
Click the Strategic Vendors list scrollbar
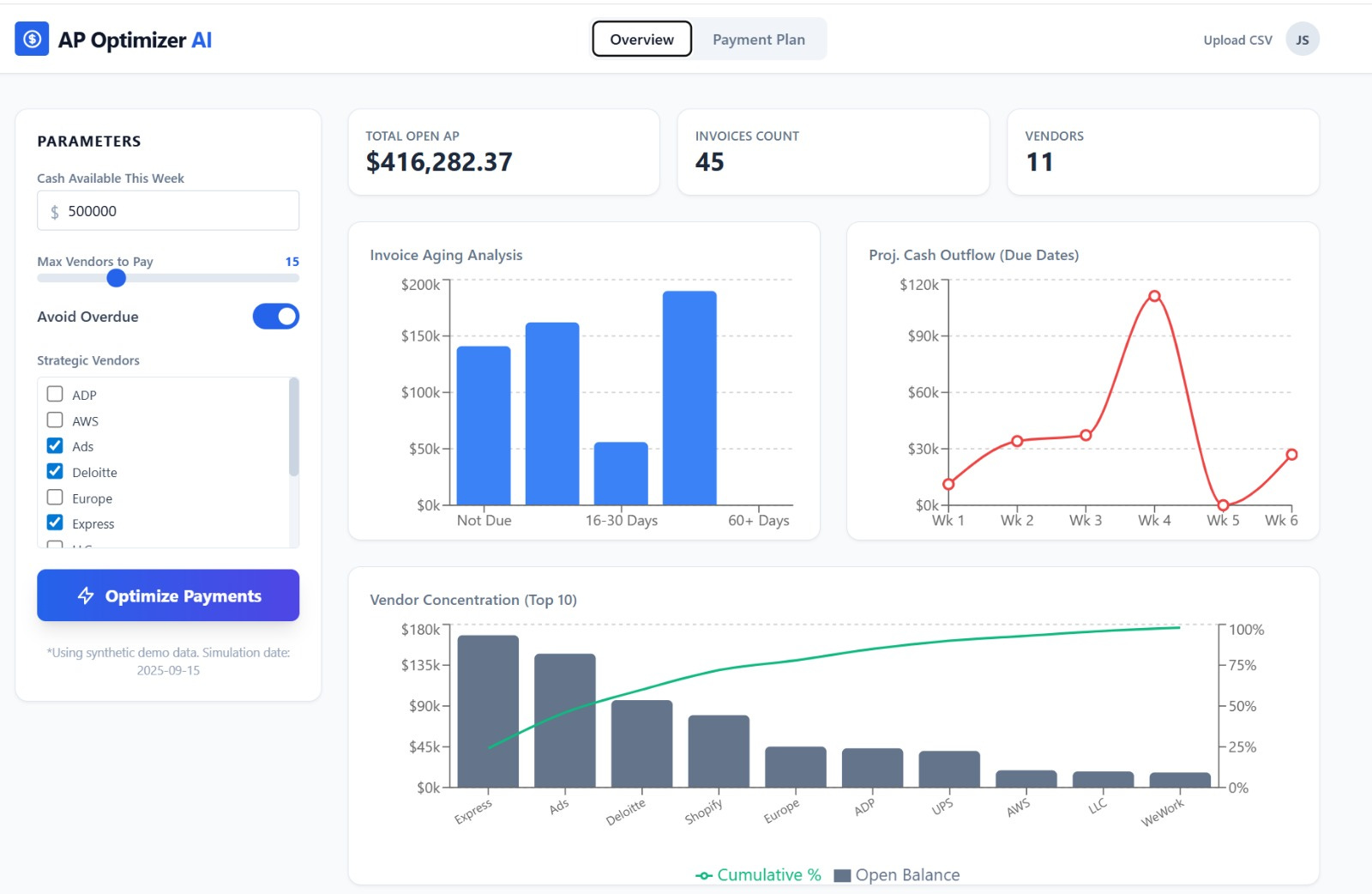(x=294, y=426)
